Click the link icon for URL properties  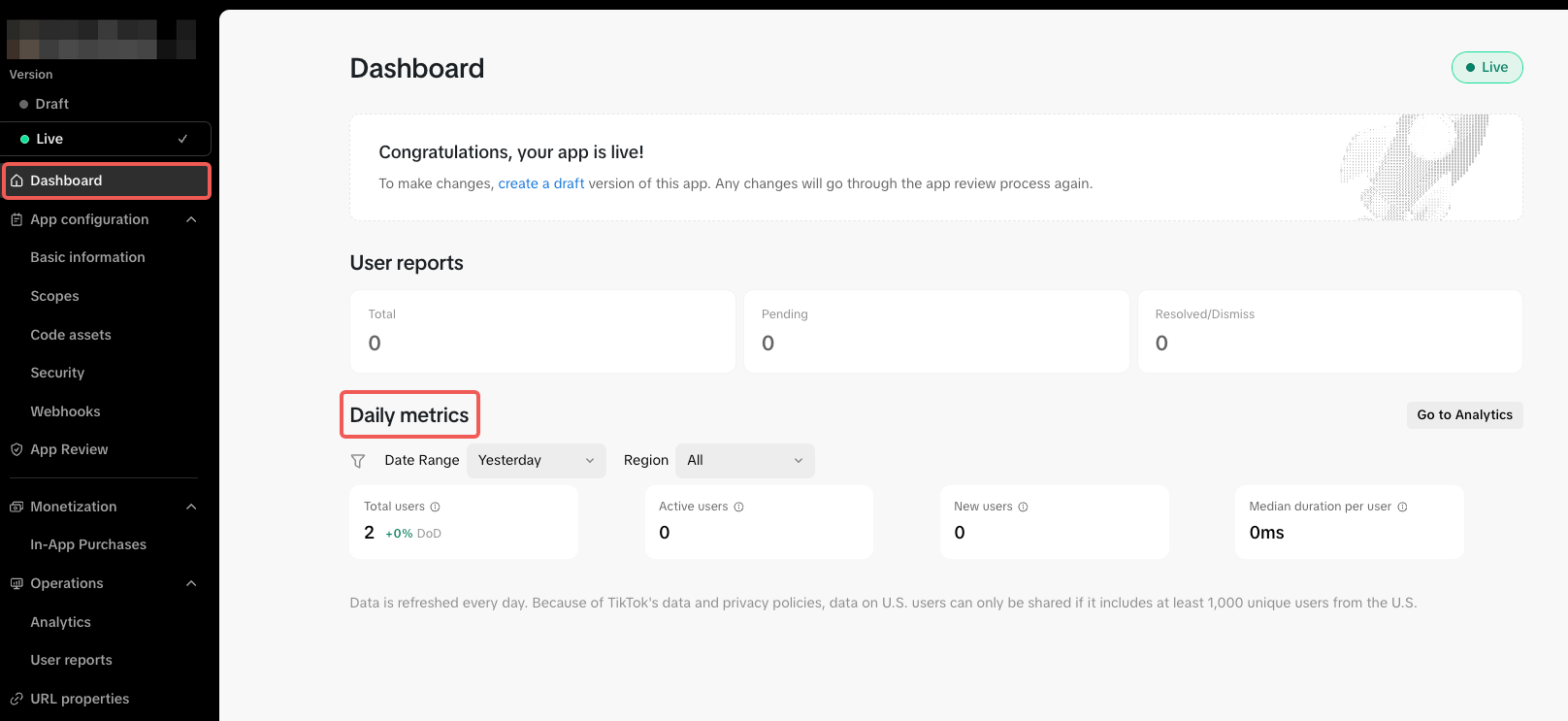click(16, 699)
